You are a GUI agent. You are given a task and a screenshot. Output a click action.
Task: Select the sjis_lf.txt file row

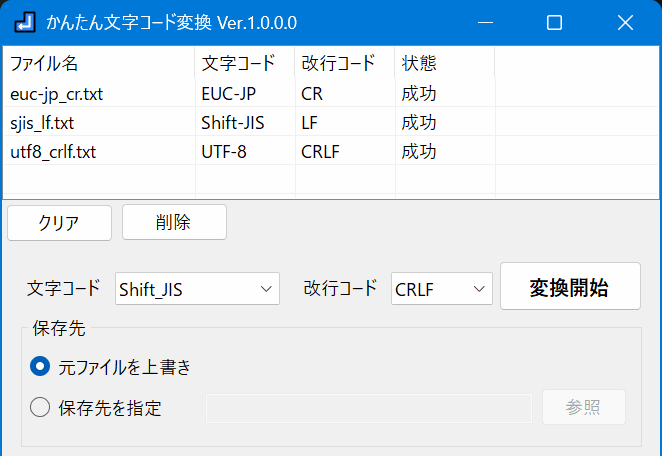[x=331, y=122]
